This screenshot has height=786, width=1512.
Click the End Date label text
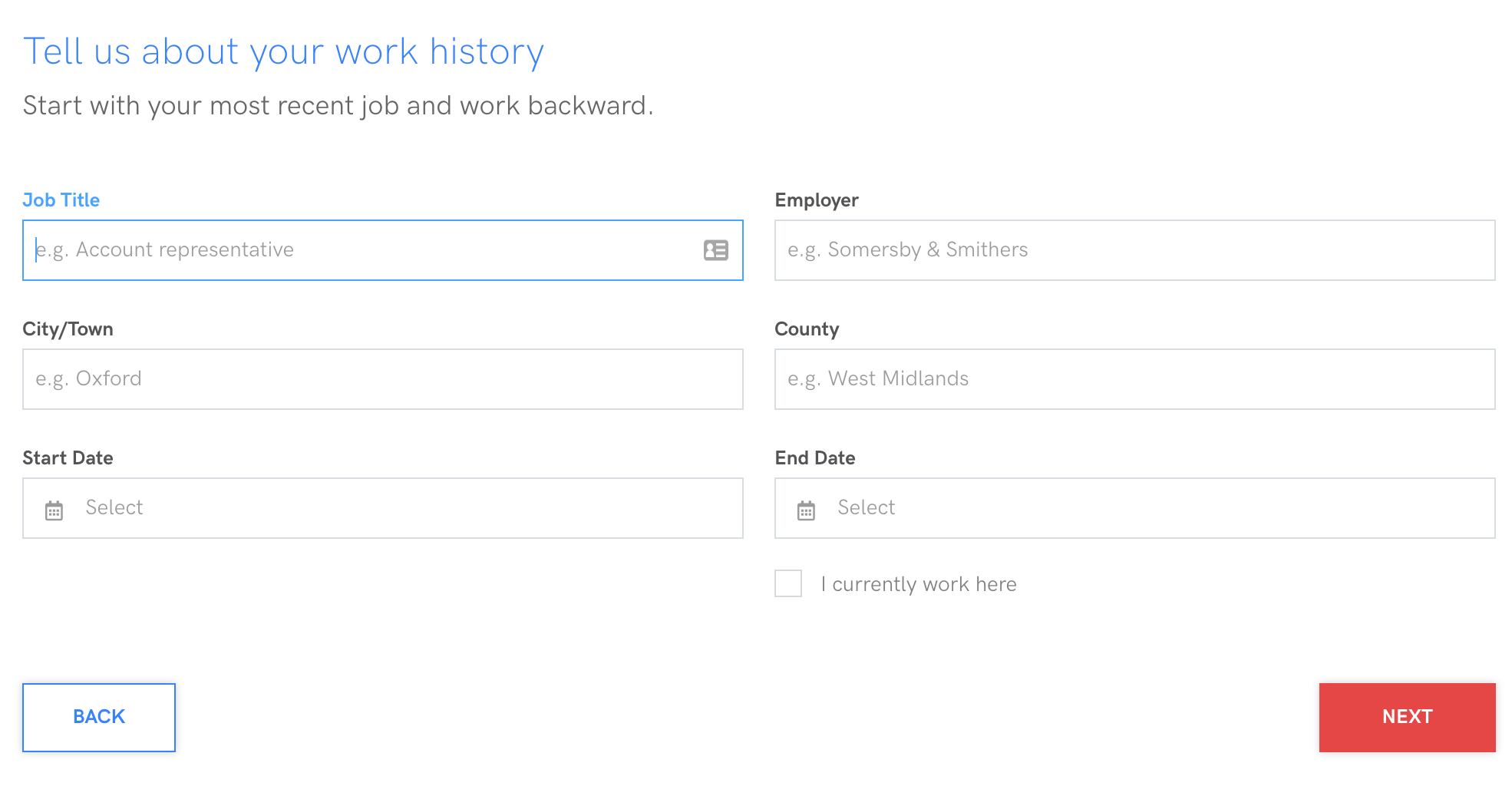[815, 458]
